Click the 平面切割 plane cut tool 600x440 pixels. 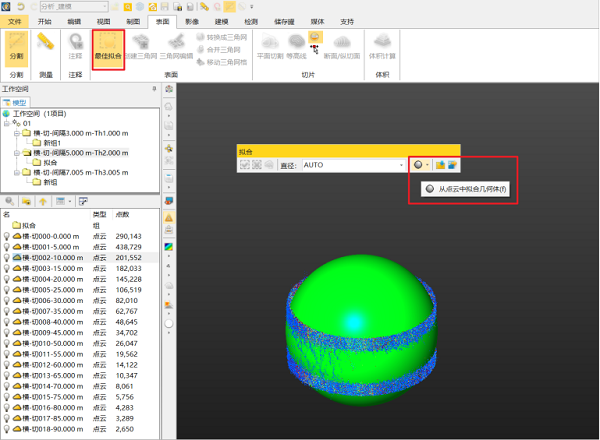270,47
